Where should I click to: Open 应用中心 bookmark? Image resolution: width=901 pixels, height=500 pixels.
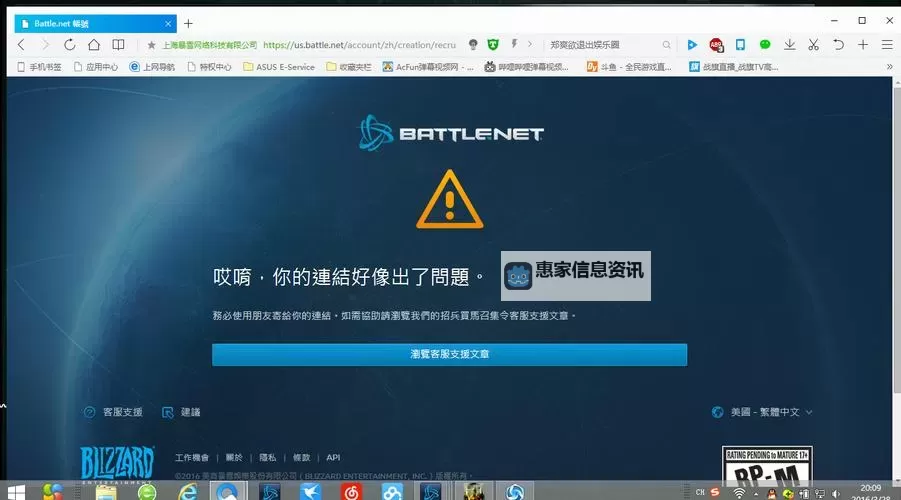pyautogui.click(x=96, y=67)
